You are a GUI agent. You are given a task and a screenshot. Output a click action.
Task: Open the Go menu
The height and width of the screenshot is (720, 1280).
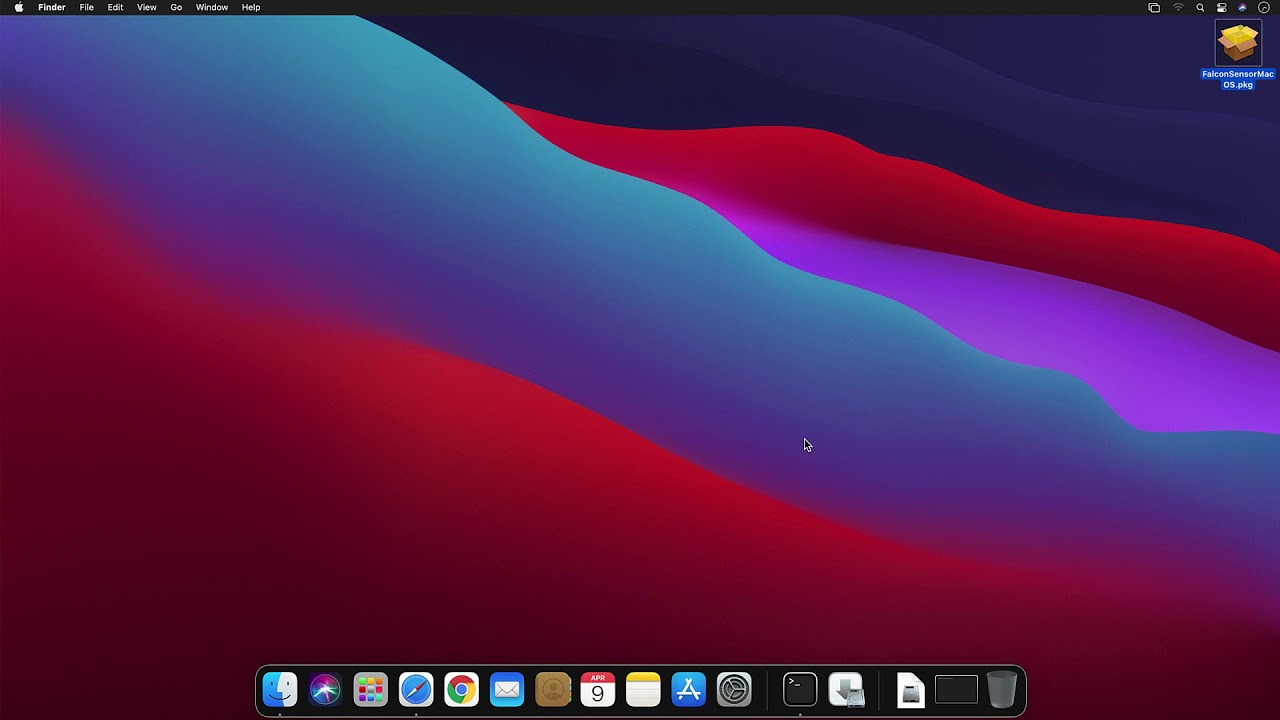(x=176, y=7)
